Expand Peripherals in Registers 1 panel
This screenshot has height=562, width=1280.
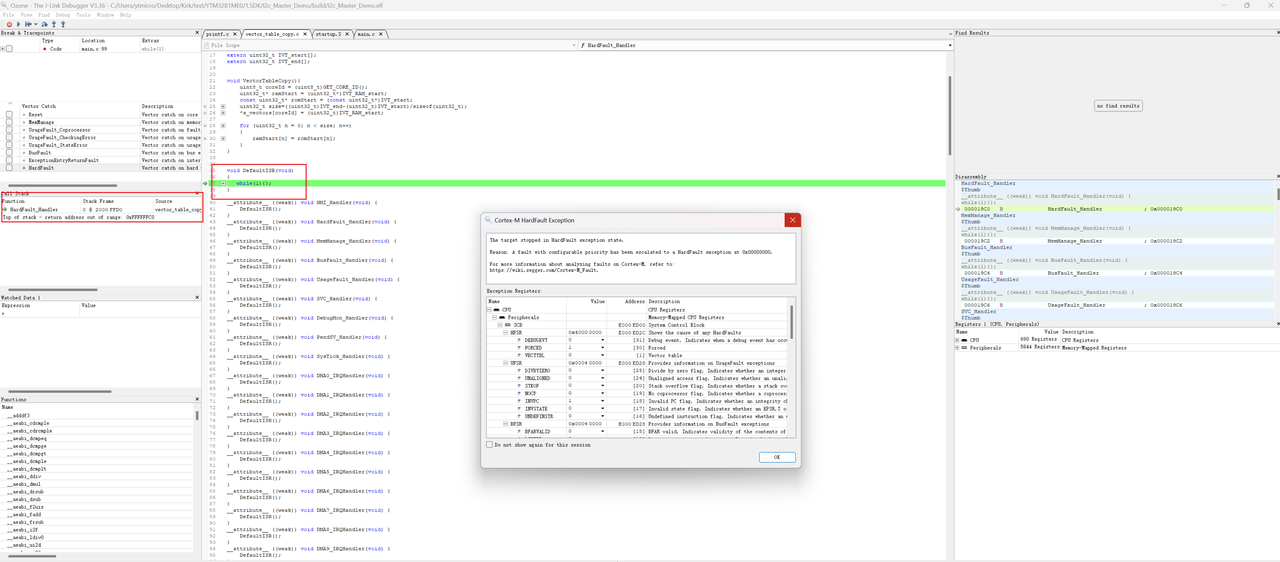point(958,347)
